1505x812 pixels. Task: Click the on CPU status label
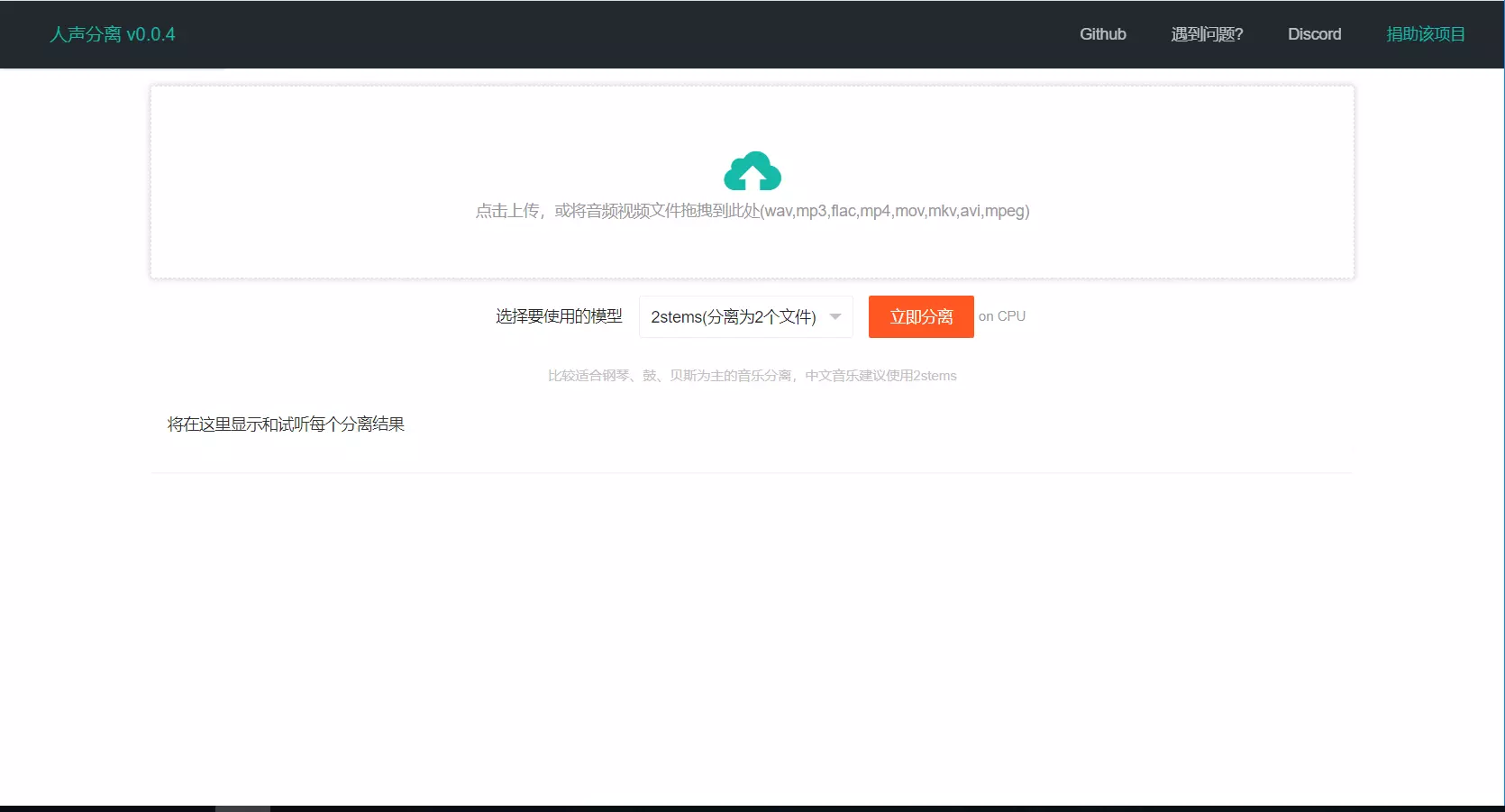(1002, 316)
